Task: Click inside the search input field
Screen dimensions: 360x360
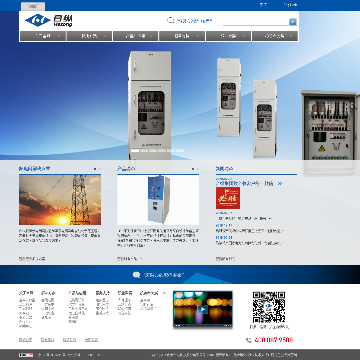Action: [256, 22]
